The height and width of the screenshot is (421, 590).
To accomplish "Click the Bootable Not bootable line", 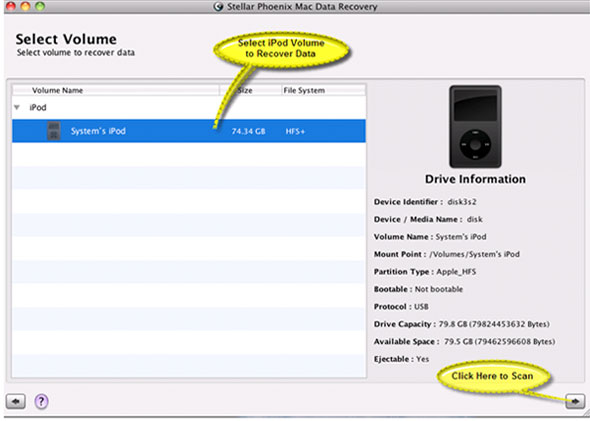I will coord(418,289).
